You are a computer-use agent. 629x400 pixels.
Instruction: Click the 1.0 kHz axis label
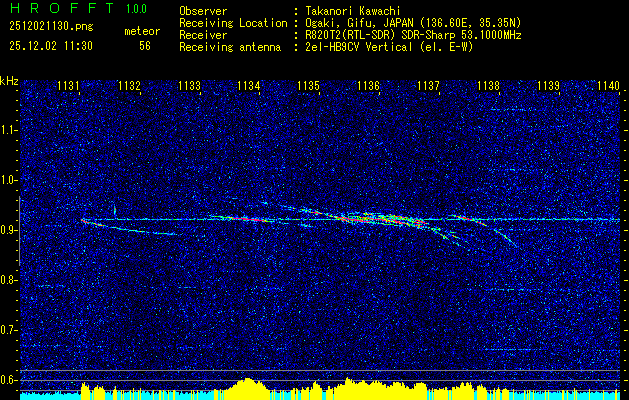pyautogui.click(x=7, y=180)
